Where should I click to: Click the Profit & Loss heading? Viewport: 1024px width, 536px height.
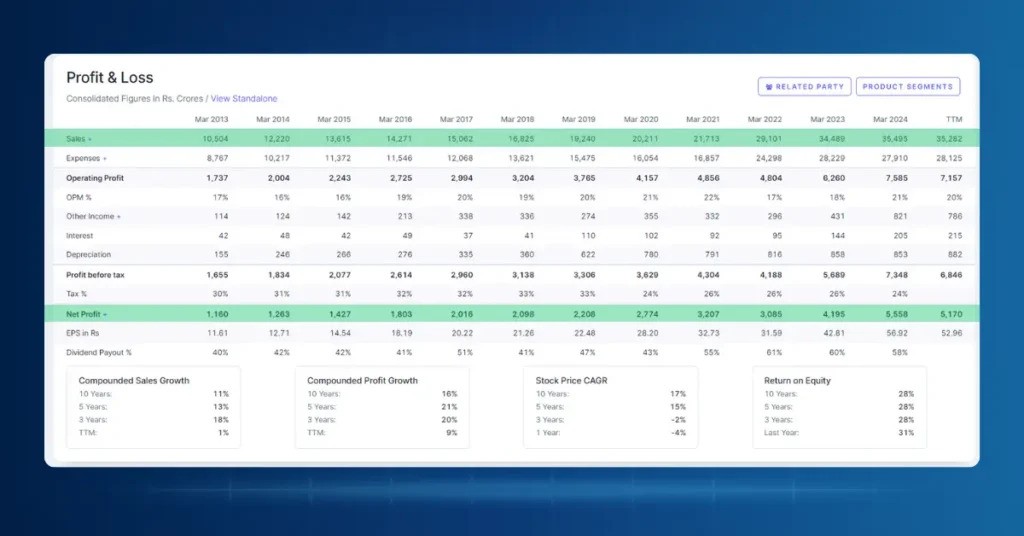point(110,78)
